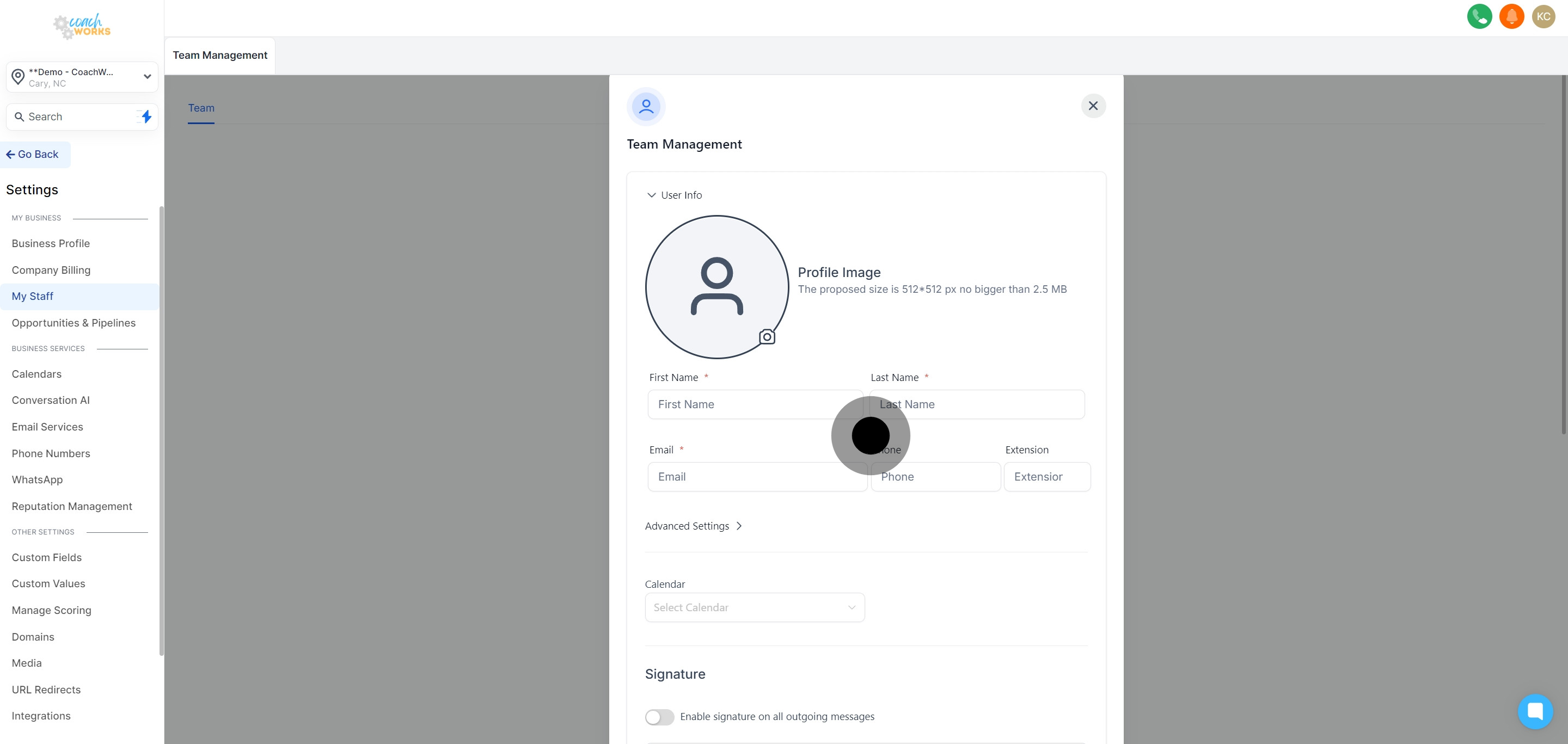Image resolution: width=1568 pixels, height=744 pixels.
Task: Click the Go Back button
Action: pos(34,154)
